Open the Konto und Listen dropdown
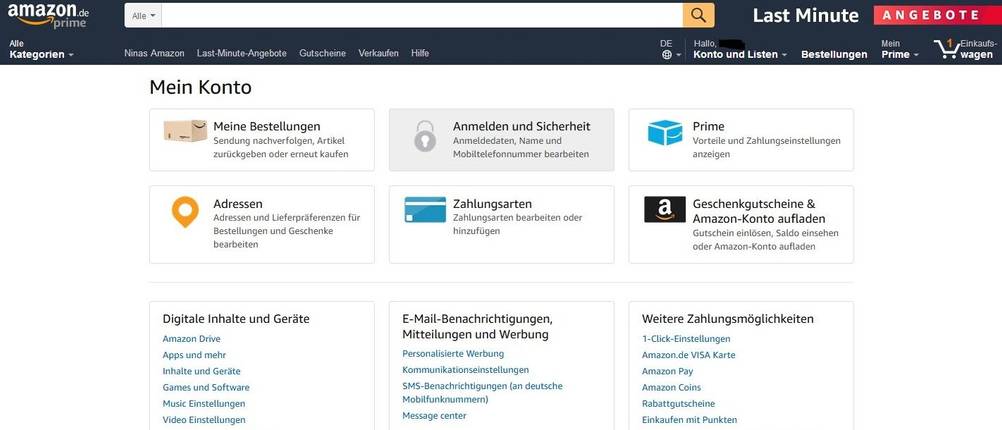Viewport: 1002px width, 430px height. 739,54
